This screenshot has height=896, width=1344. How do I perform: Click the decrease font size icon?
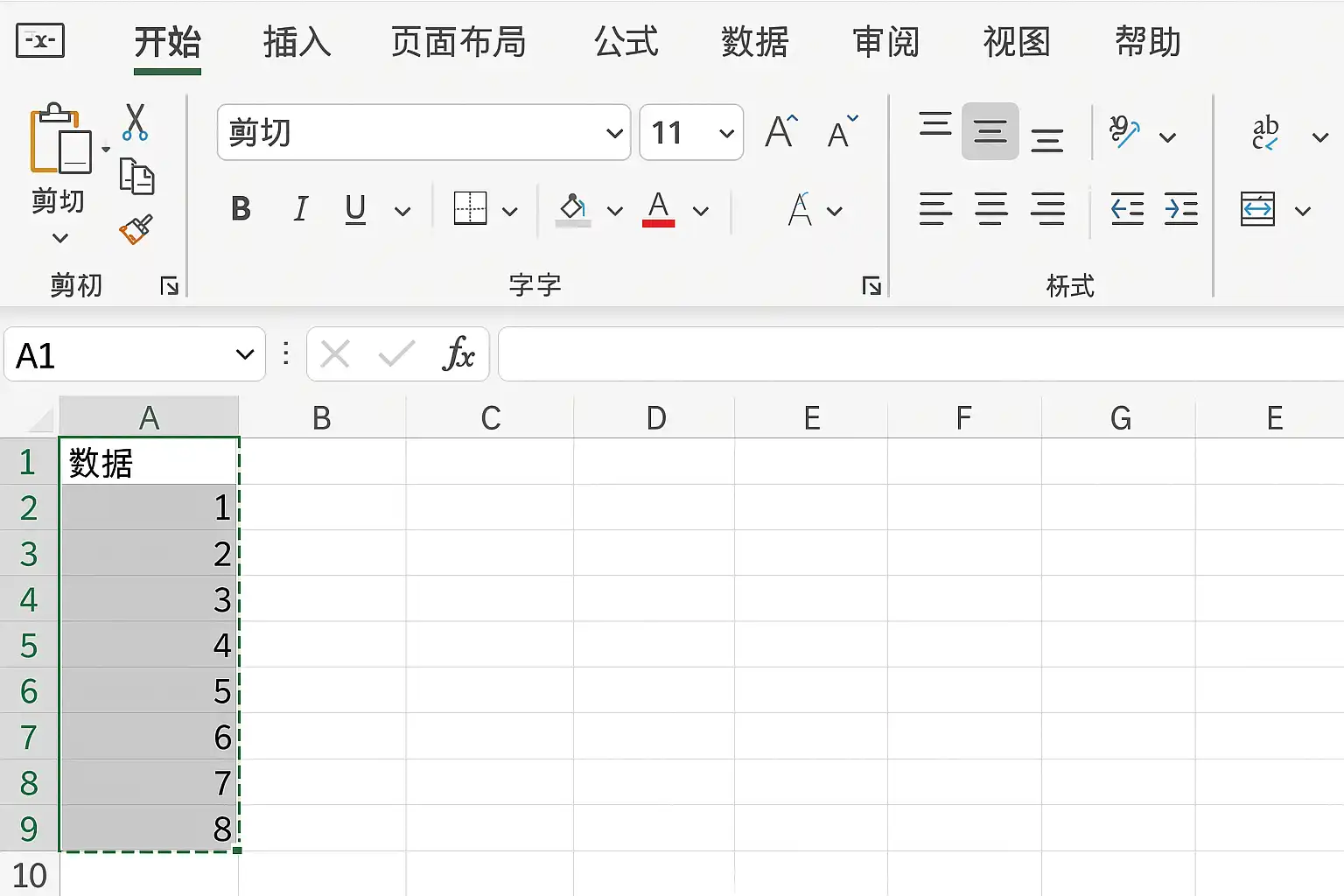843,132
